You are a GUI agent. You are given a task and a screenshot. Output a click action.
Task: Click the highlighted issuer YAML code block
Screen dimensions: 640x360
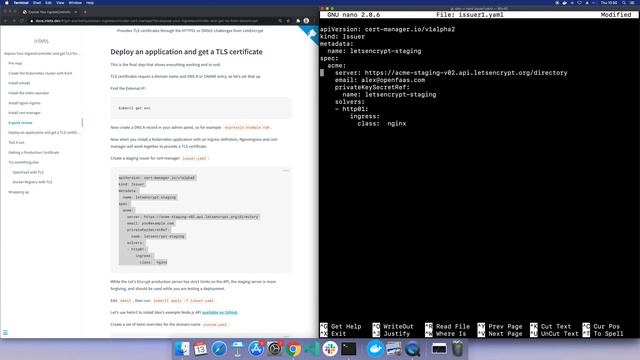click(201, 220)
